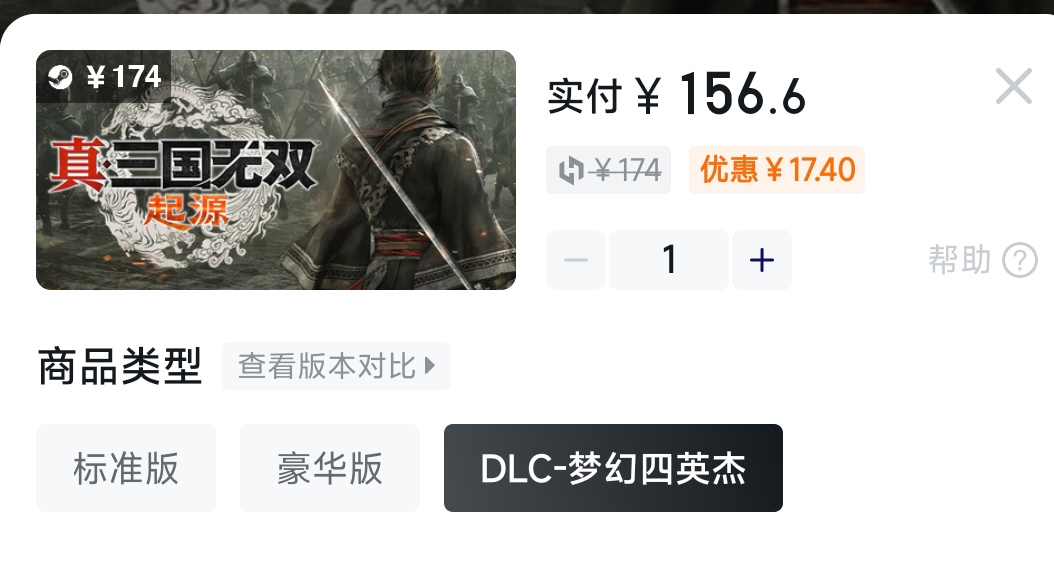Click the Steam logo on the cover badge

tap(60, 77)
